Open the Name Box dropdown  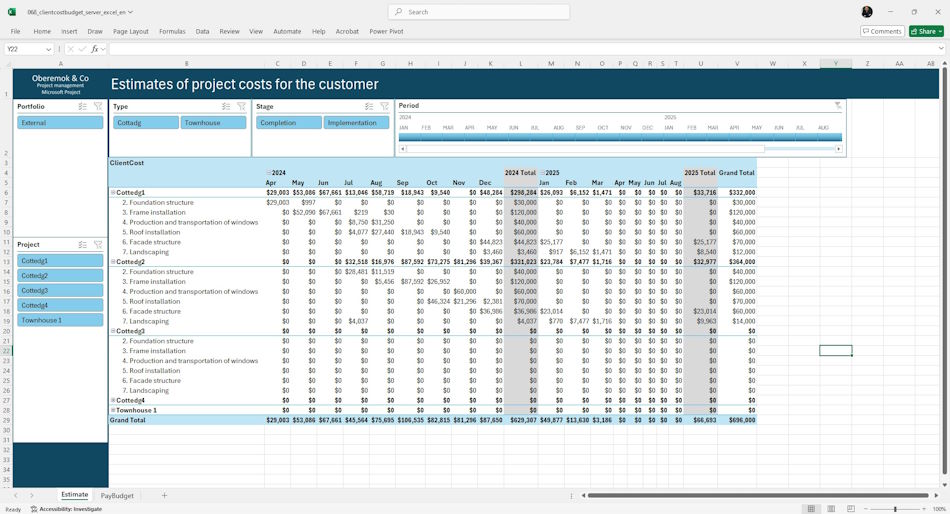pos(48,49)
